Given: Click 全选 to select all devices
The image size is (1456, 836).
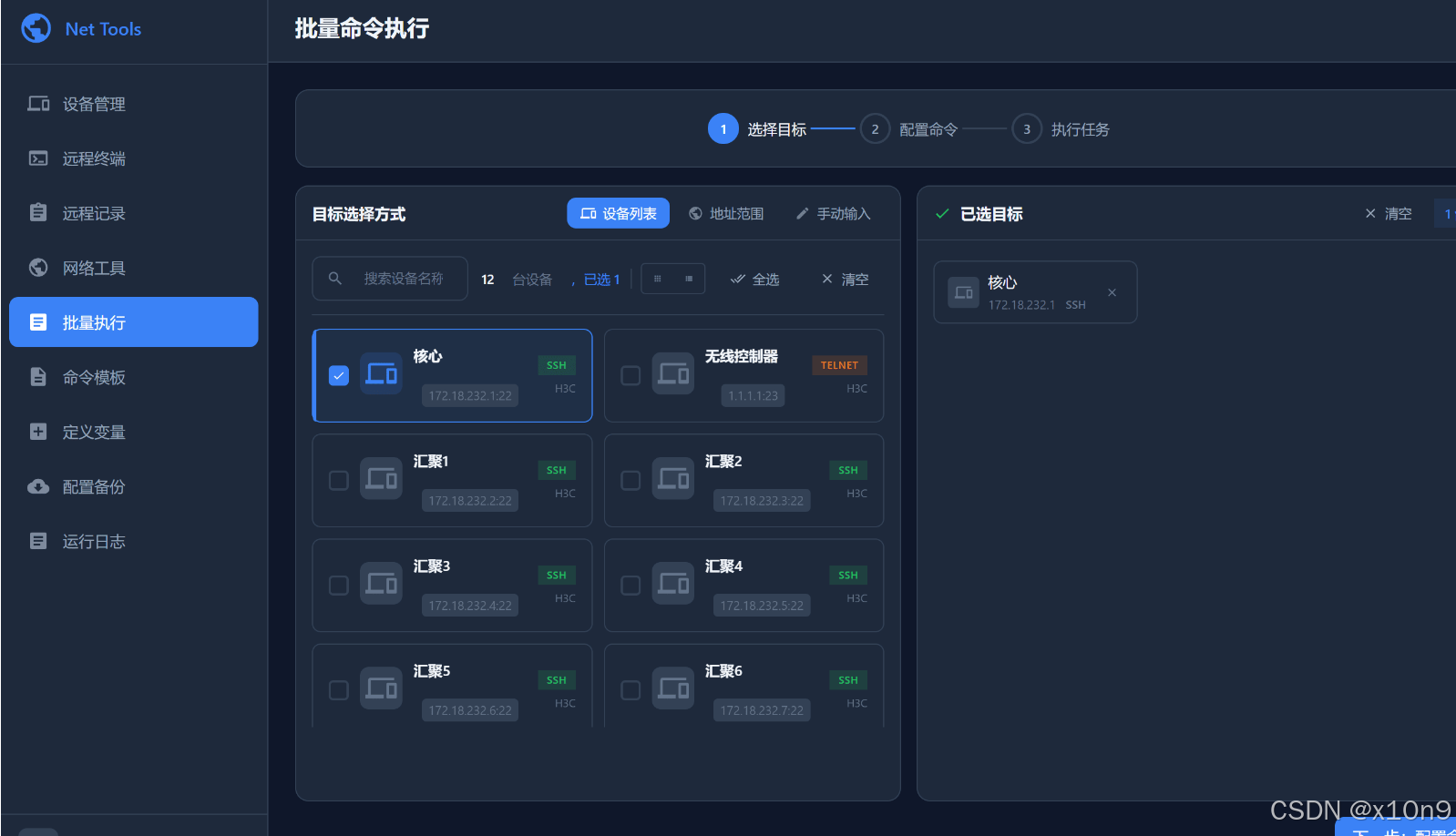Looking at the screenshot, I should click(x=755, y=279).
